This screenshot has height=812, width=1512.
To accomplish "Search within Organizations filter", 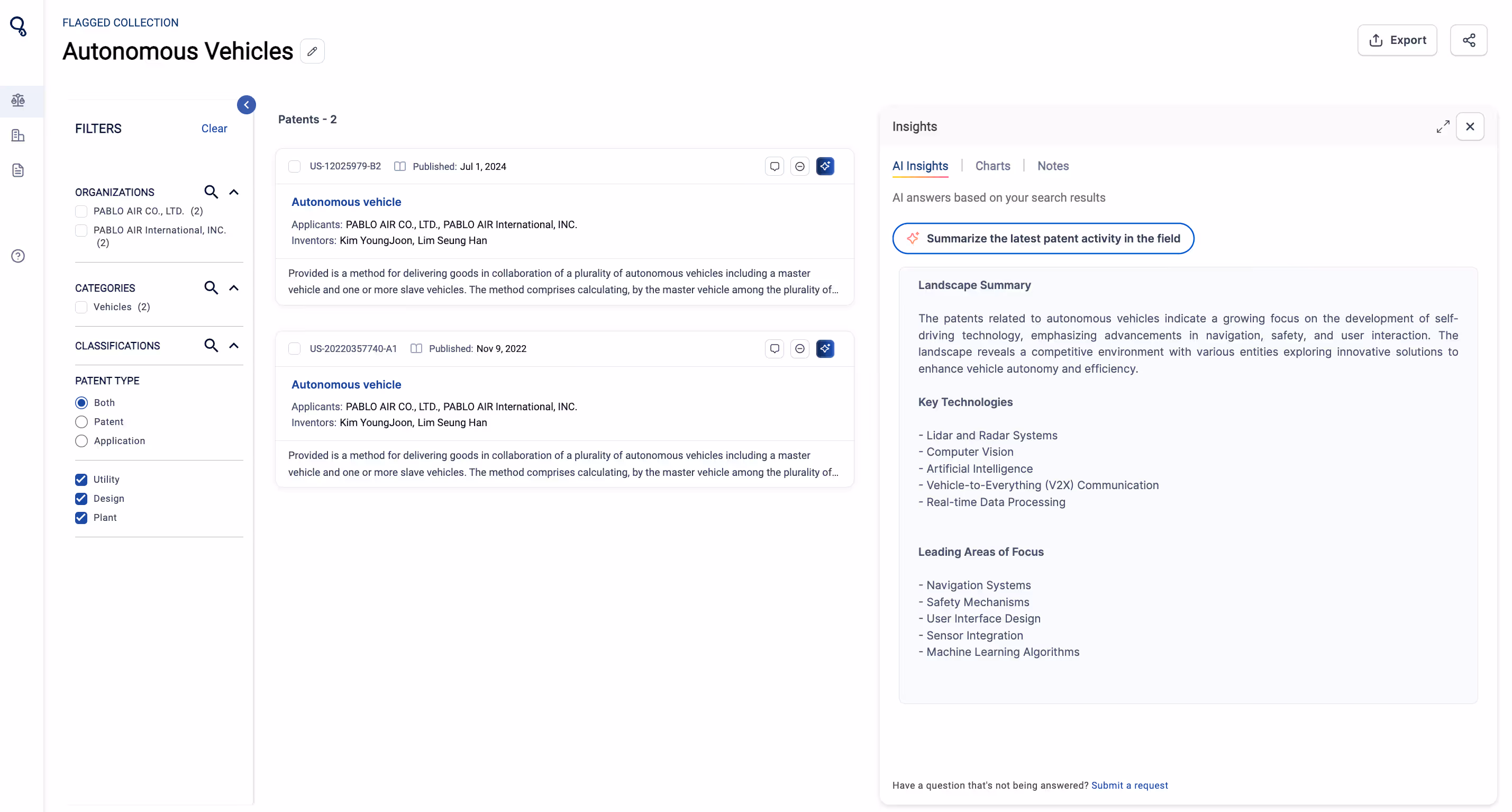I will (211, 192).
